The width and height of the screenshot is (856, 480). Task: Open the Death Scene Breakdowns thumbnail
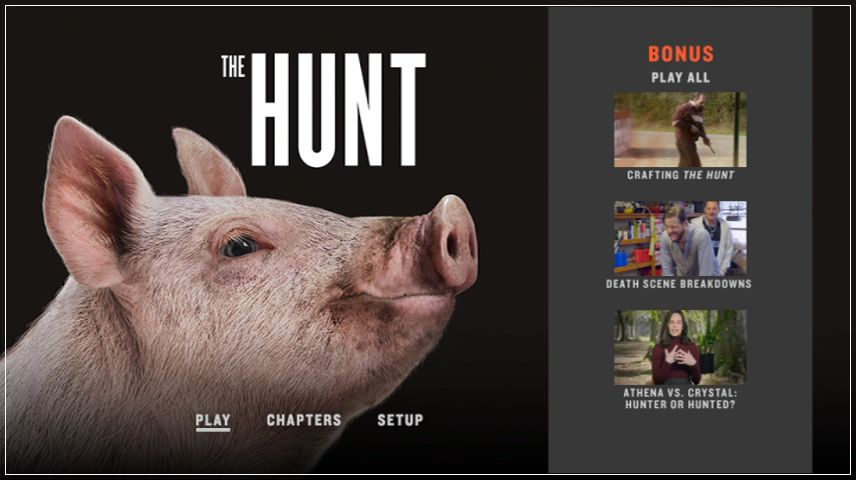point(680,238)
